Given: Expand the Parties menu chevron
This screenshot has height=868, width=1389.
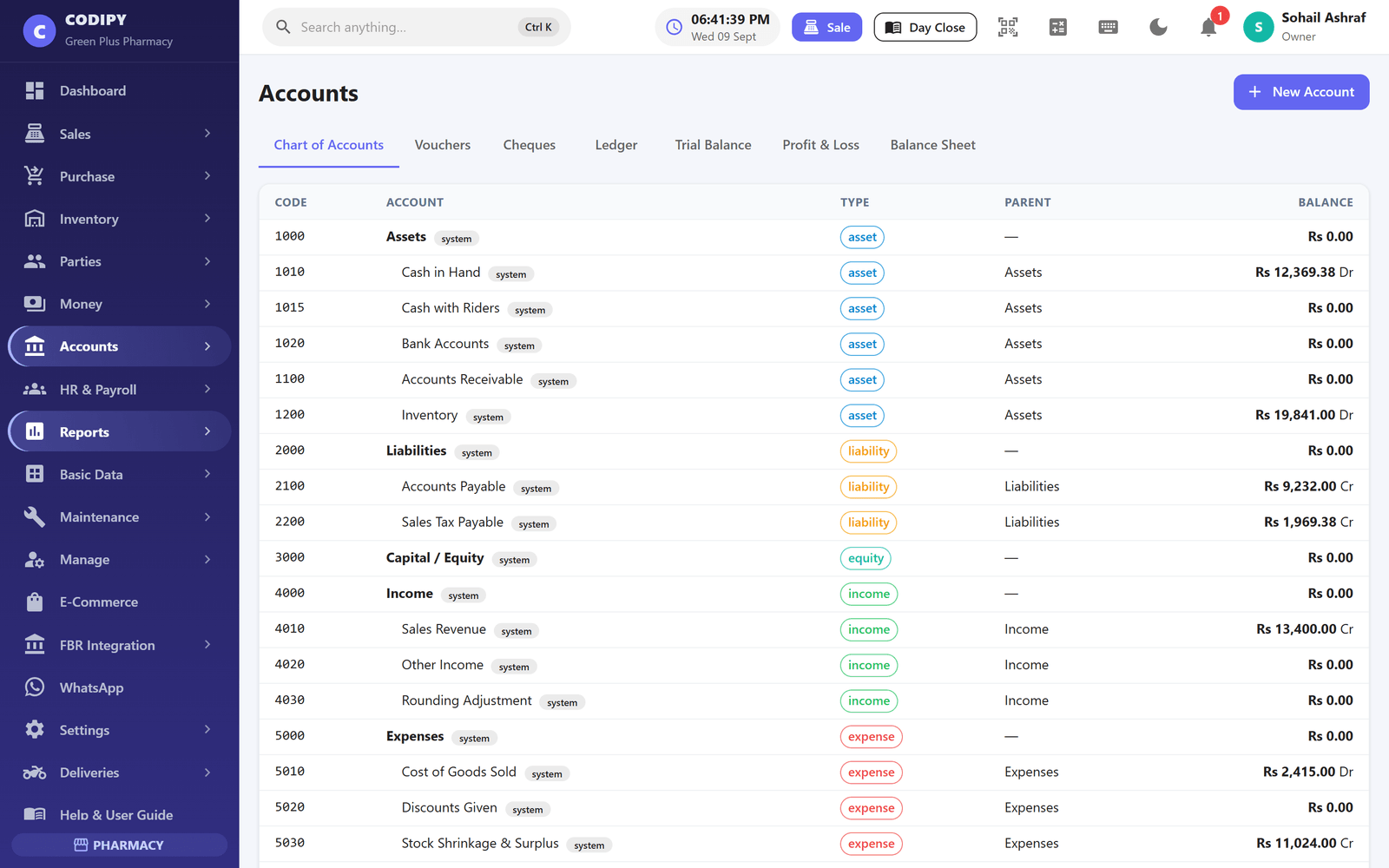Looking at the screenshot, I should coord(207,261).
